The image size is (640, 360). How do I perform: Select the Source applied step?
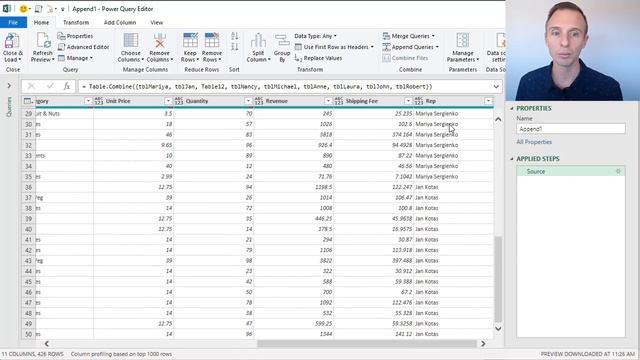[x=570, y=171]
